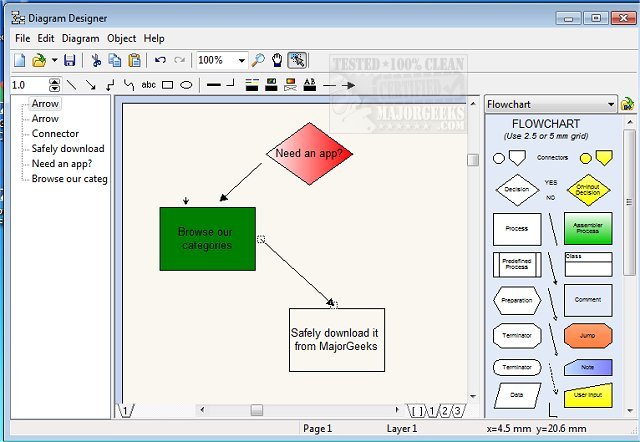Pick the yellow User Input template
The height and width of the screenshot is (442, 640).
(x=588, y=395)
